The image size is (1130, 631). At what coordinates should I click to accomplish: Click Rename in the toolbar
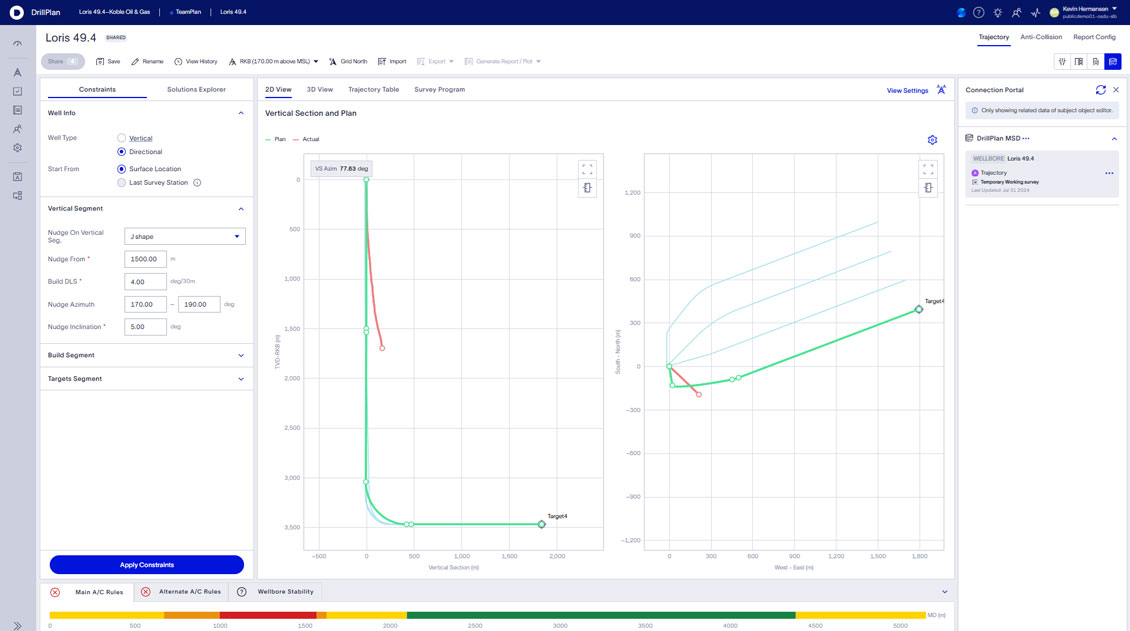coord(147,62)
